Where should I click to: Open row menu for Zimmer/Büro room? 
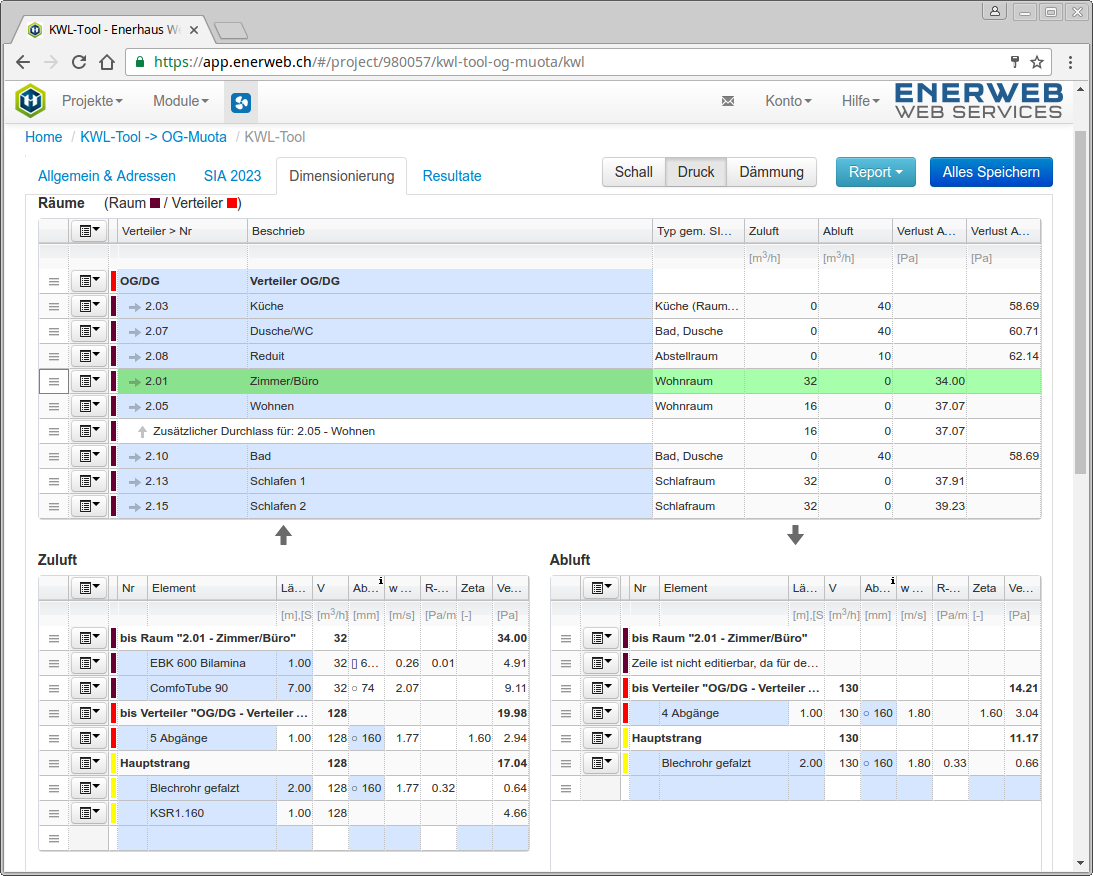click(88, 381)
